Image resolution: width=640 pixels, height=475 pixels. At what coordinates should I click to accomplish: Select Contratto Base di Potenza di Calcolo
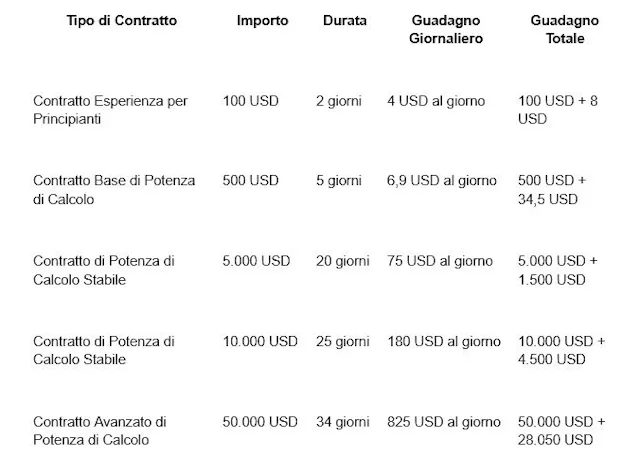pyautogui.click(x=114, y=190)
